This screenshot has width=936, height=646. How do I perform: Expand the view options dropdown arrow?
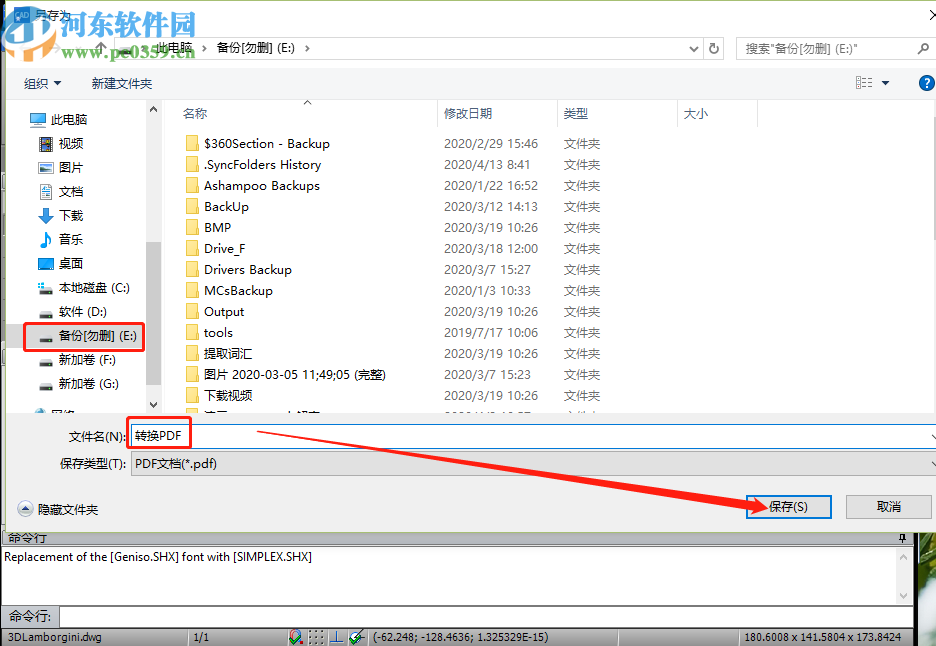tap(885, 83)
